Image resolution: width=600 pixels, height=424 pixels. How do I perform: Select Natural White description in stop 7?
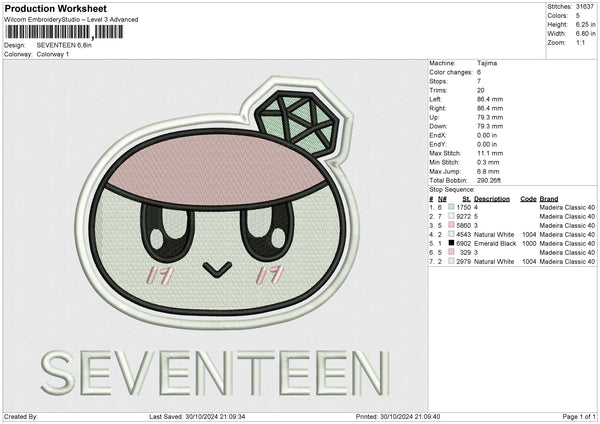click(x=494, y=262)
